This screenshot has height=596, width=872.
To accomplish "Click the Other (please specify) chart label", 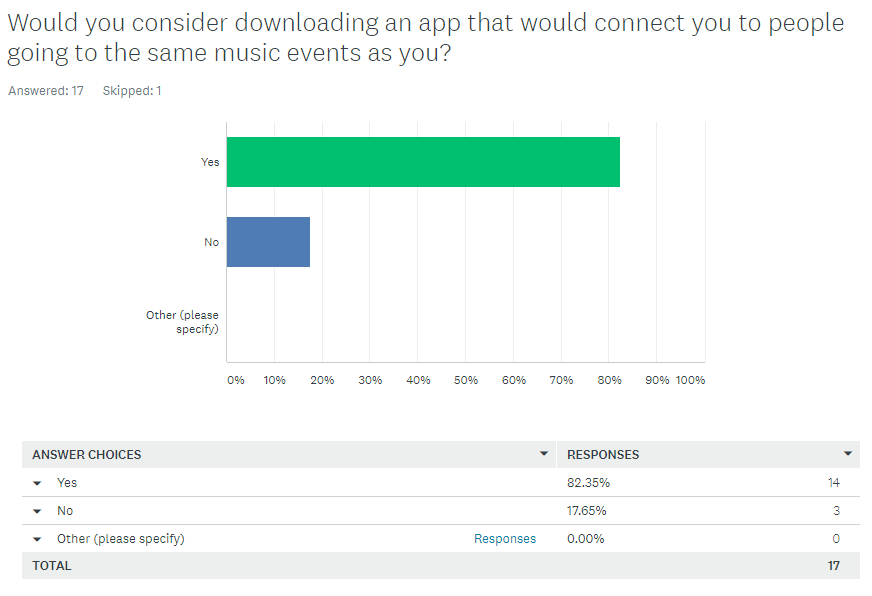I will pyautogui.click(x=183, y=321).
